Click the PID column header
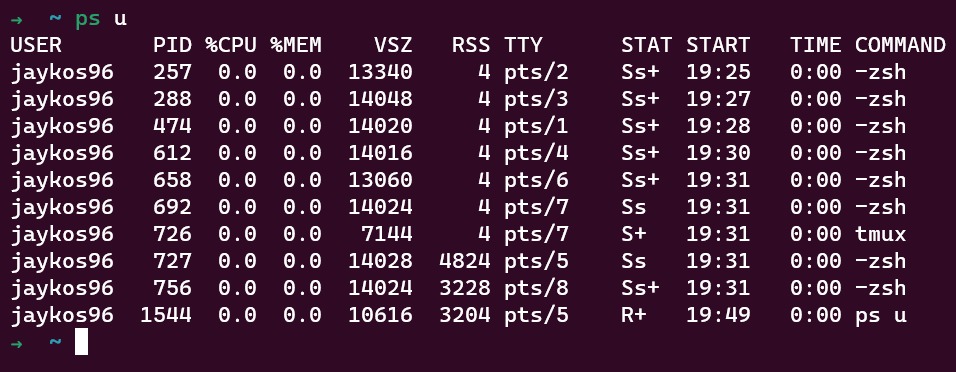 click(x=173, y=45)
